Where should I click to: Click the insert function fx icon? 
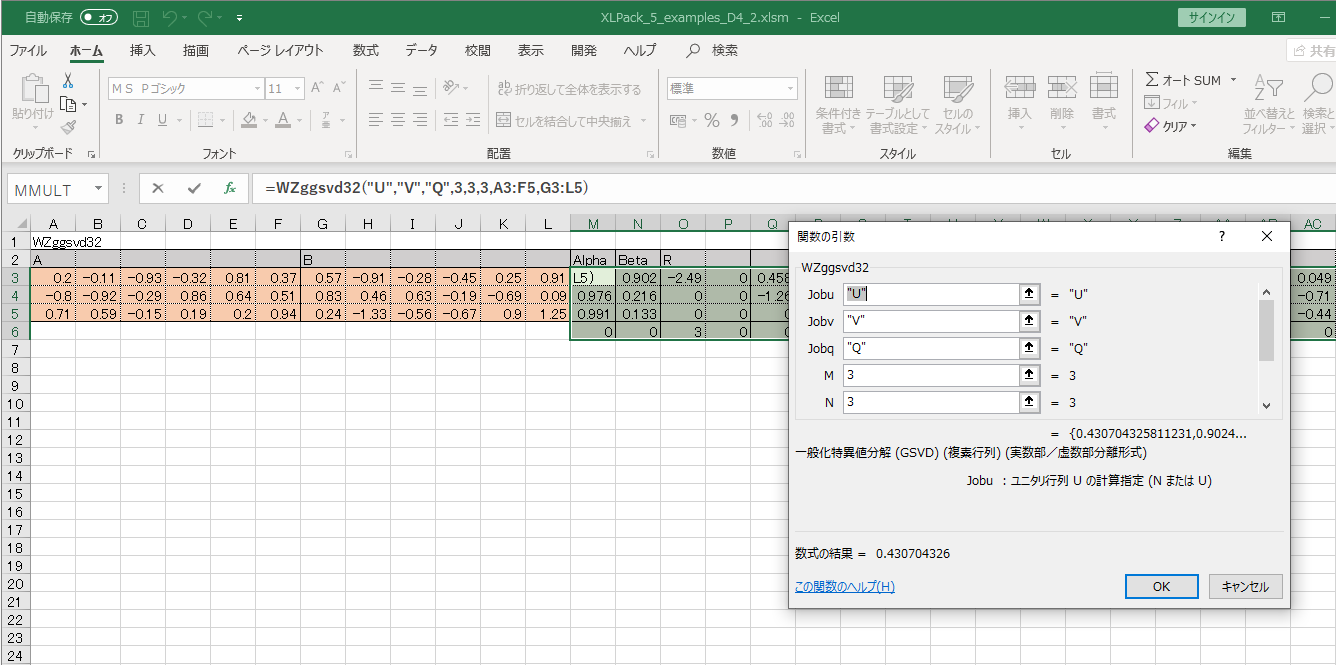click(229, 188)
